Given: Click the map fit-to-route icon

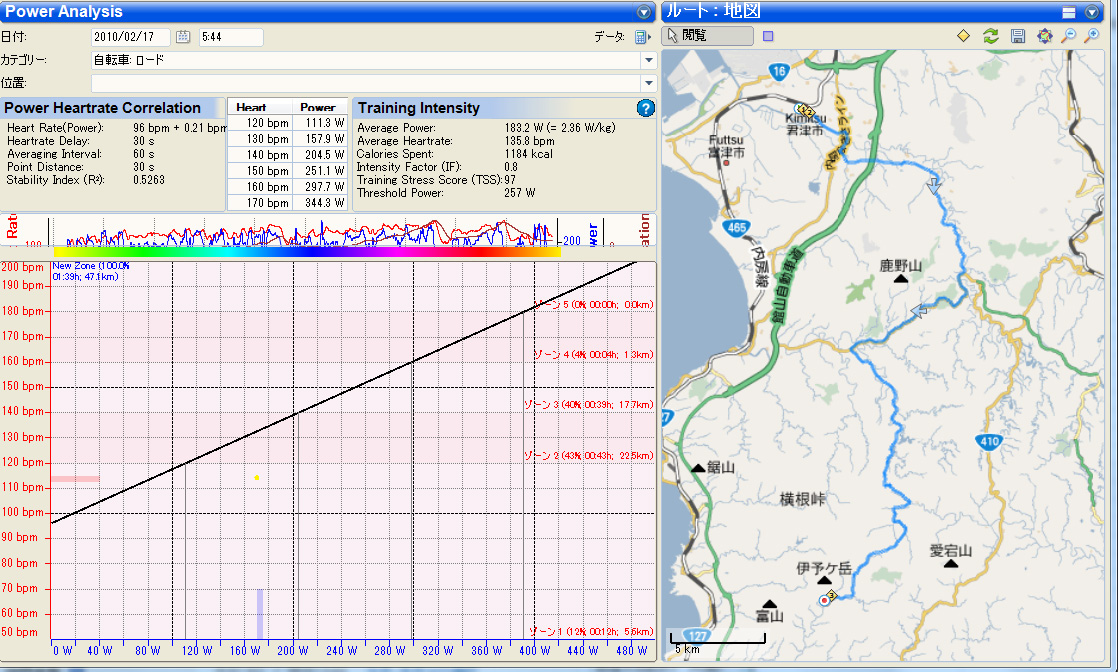Looking at the screenshot, I should click(1045, 36).
